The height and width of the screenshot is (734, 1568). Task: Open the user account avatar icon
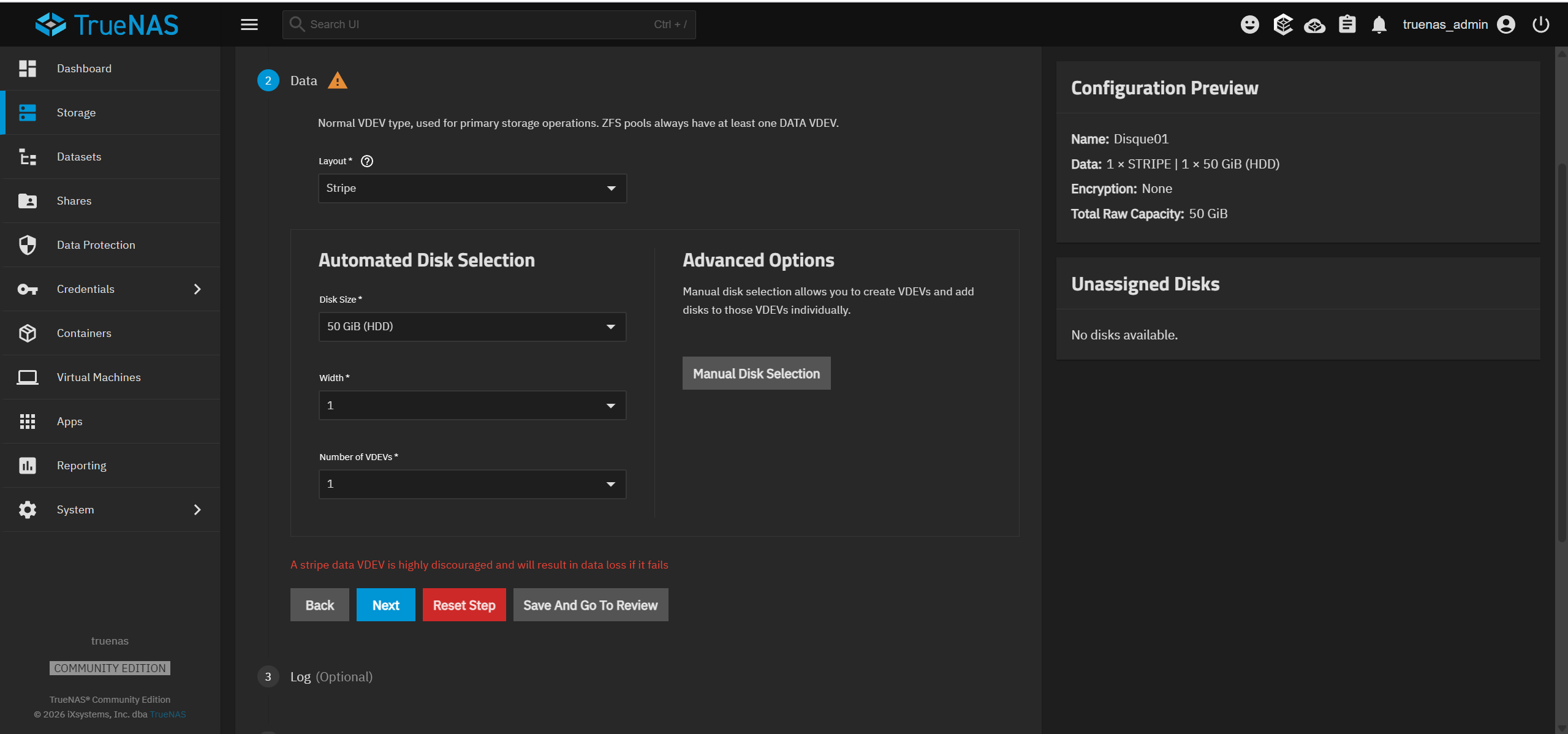[x=1506, y=25]
